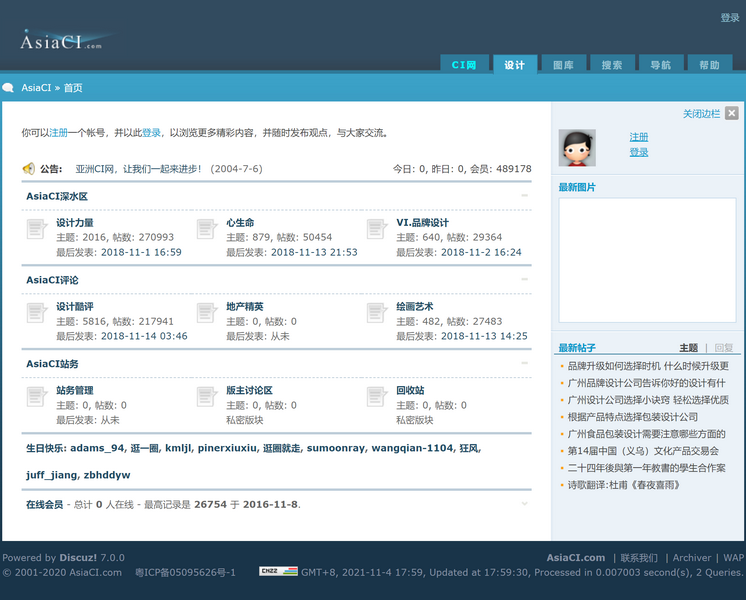Image resolution: width=746 pixels, height=600 pixels.
Task: Click the 绘画艺术 forum icon
Action: click(x=377, y=314)
